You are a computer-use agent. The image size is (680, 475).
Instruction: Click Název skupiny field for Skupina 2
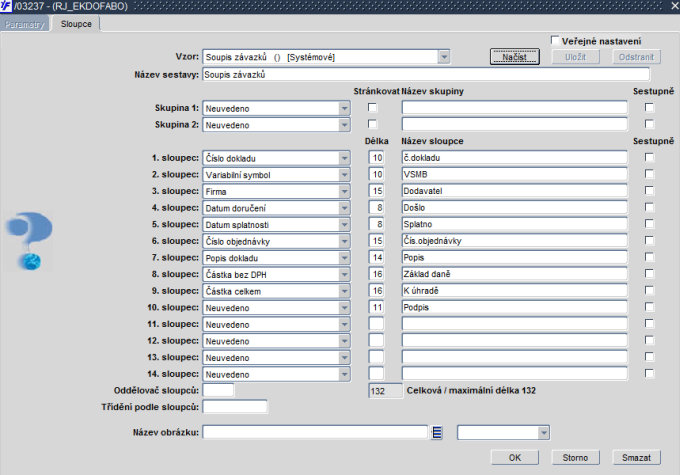(514, 124)
